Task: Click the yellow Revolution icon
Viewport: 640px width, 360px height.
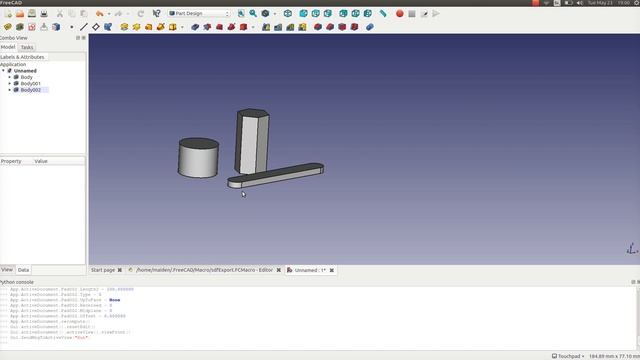Action: (136, 27)
